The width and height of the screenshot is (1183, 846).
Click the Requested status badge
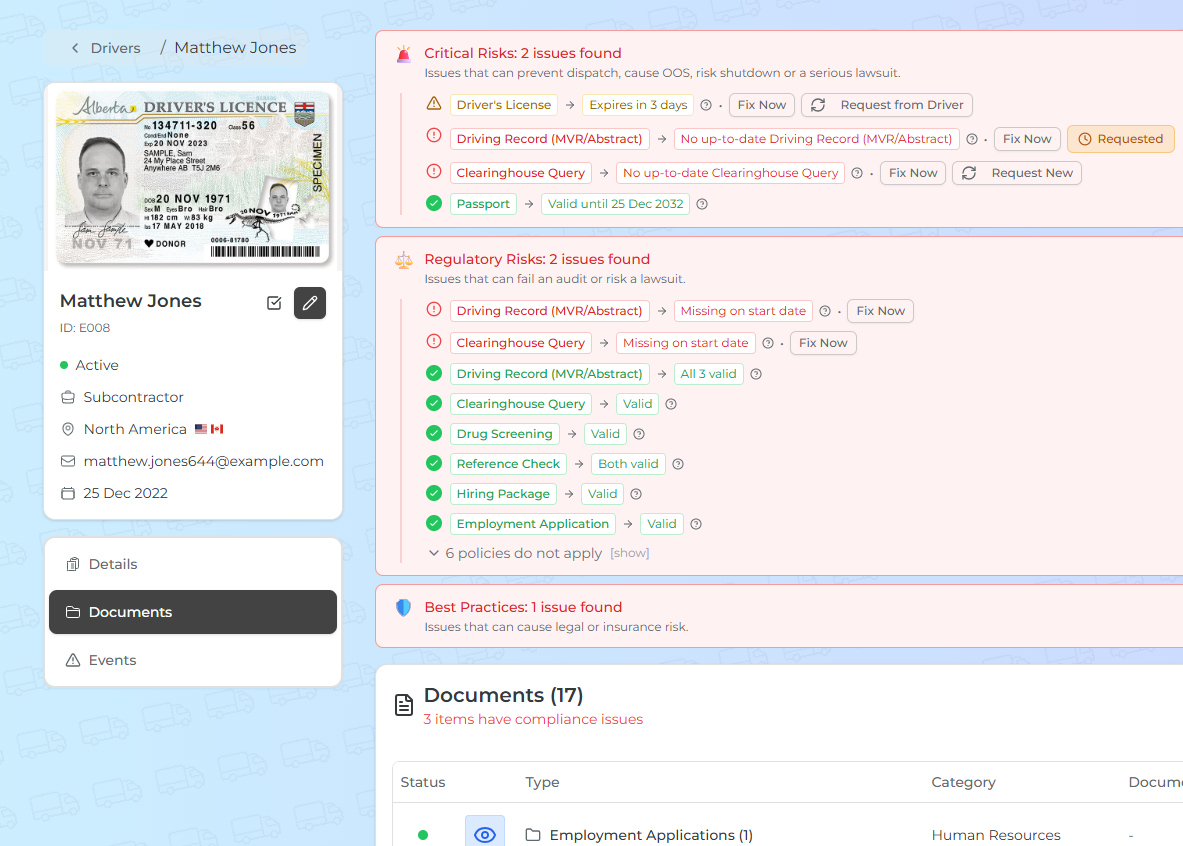coord(1120,139)
